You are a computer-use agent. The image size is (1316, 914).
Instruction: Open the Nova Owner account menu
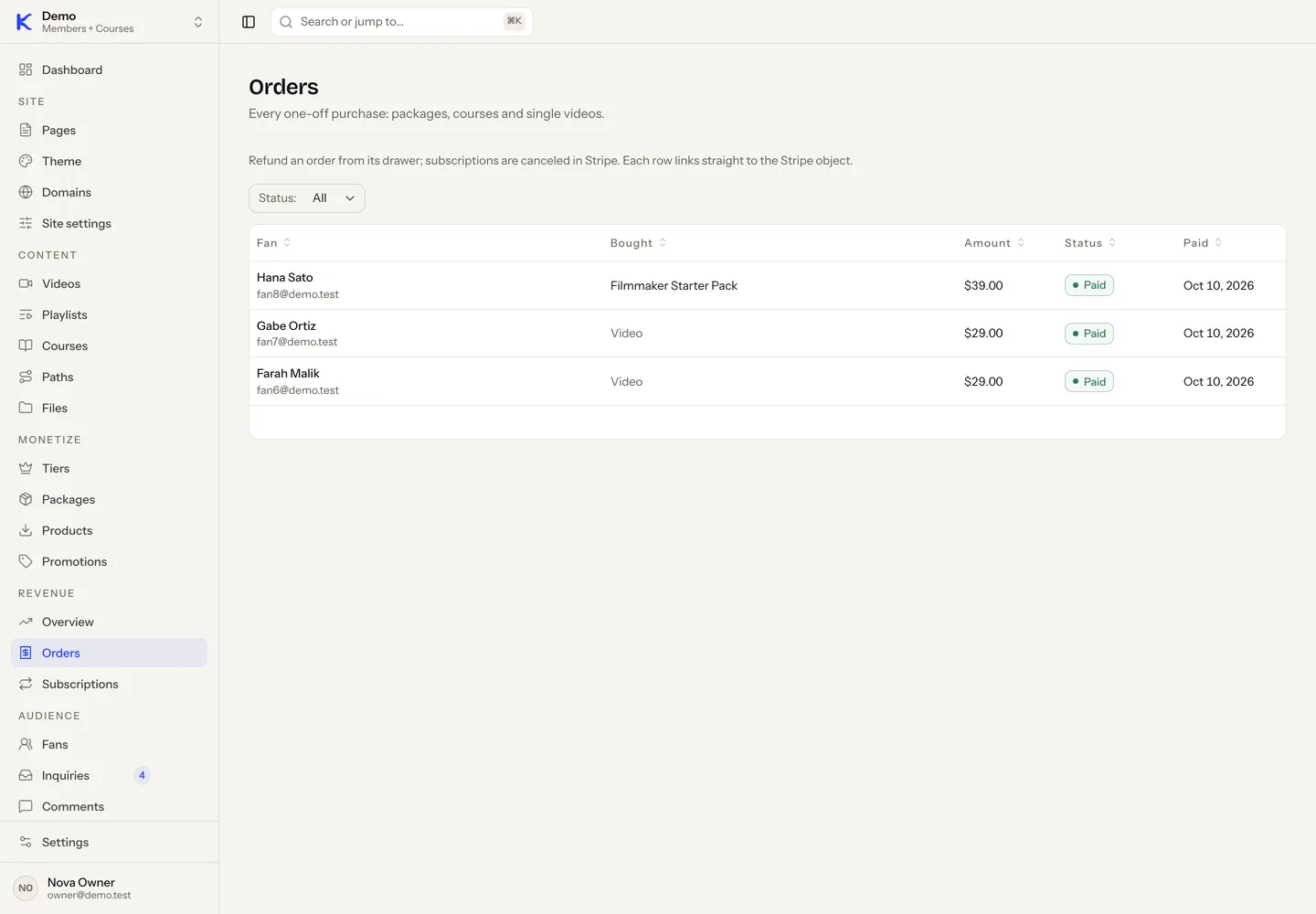click(x=110, y=888)
